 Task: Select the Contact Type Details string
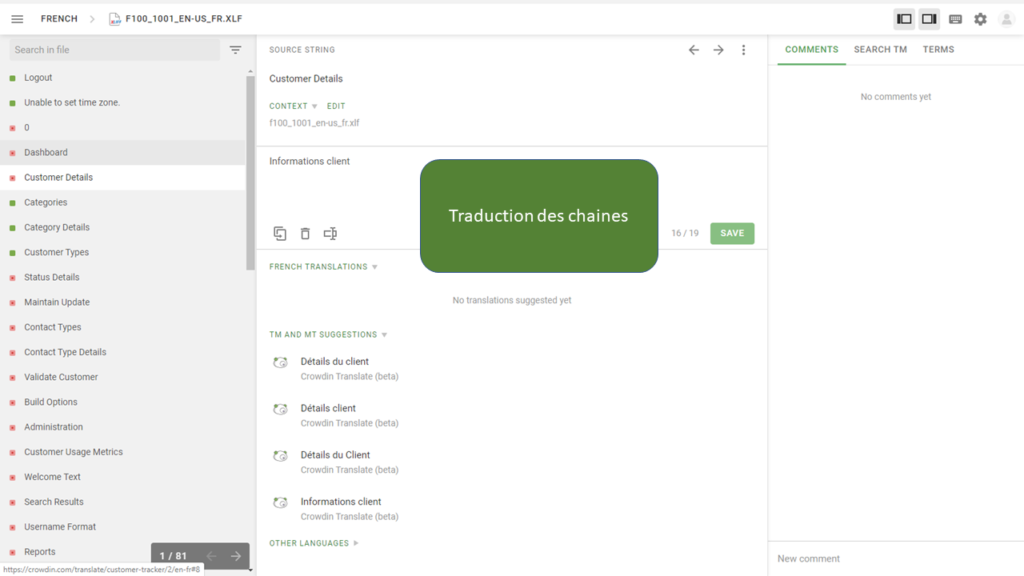coord(123,352)
